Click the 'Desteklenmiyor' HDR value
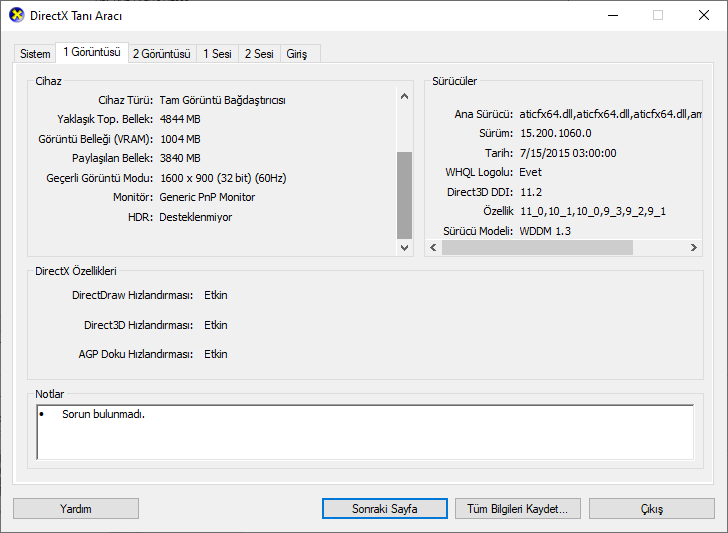The width and height of the screenshot is (728, 533). pos(195,217)
